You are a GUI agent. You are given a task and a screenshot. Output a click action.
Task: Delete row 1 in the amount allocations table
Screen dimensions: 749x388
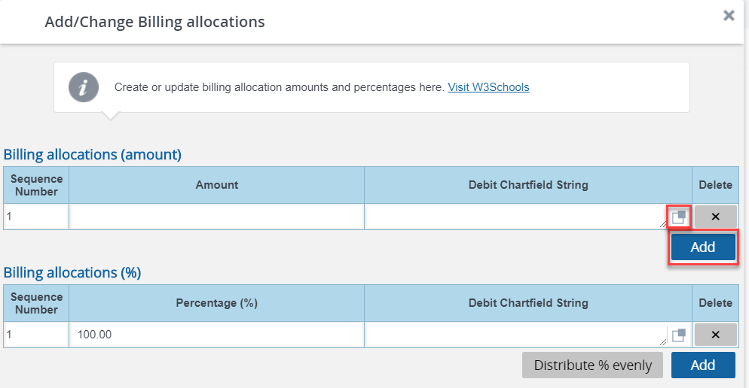(715, 217)
